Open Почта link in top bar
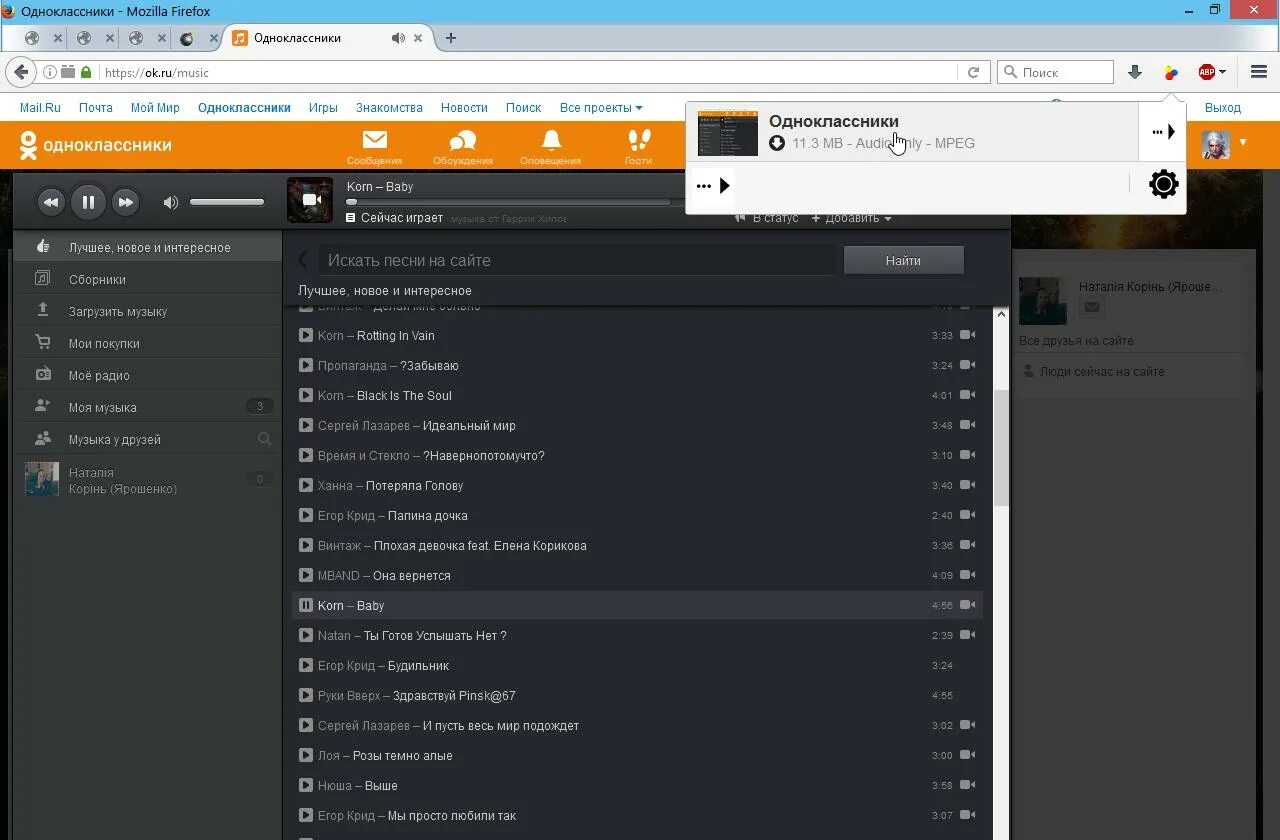This screenshot has width=1280, height=840. click(96, 107)
